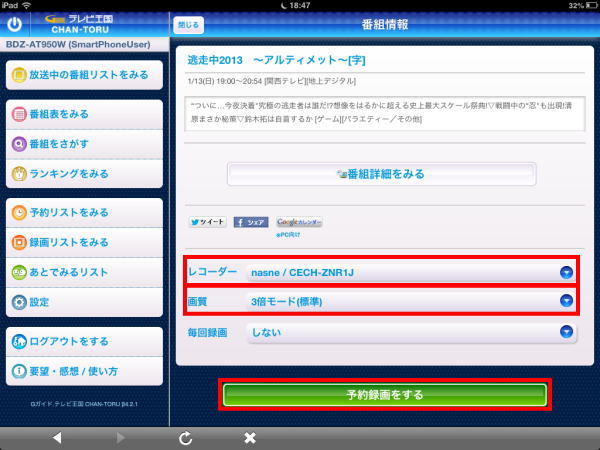Share the program with the ツイート button
Image resolution: width=600 pixels, height=450 pixels.
[207, 222]
